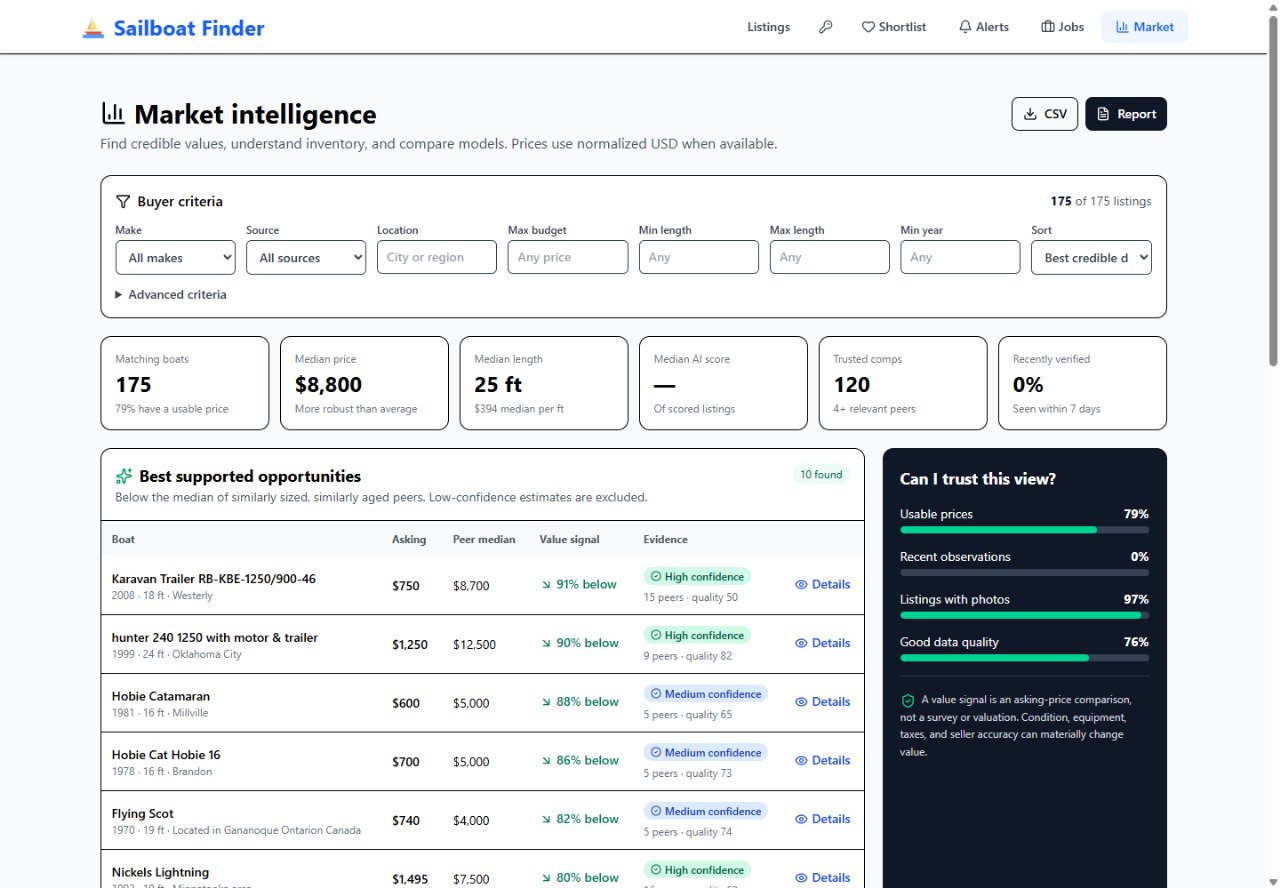Focus the Max length field
The height and width of the screenshot is (888, 1280).
click(x=830, y=257)
